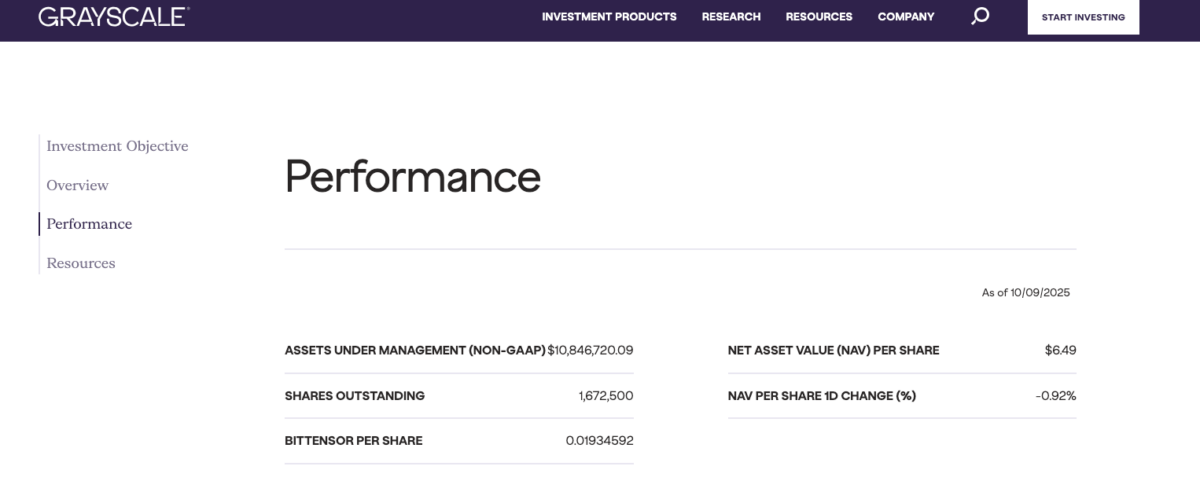Click the large Performance page heading

coord(412,177)
